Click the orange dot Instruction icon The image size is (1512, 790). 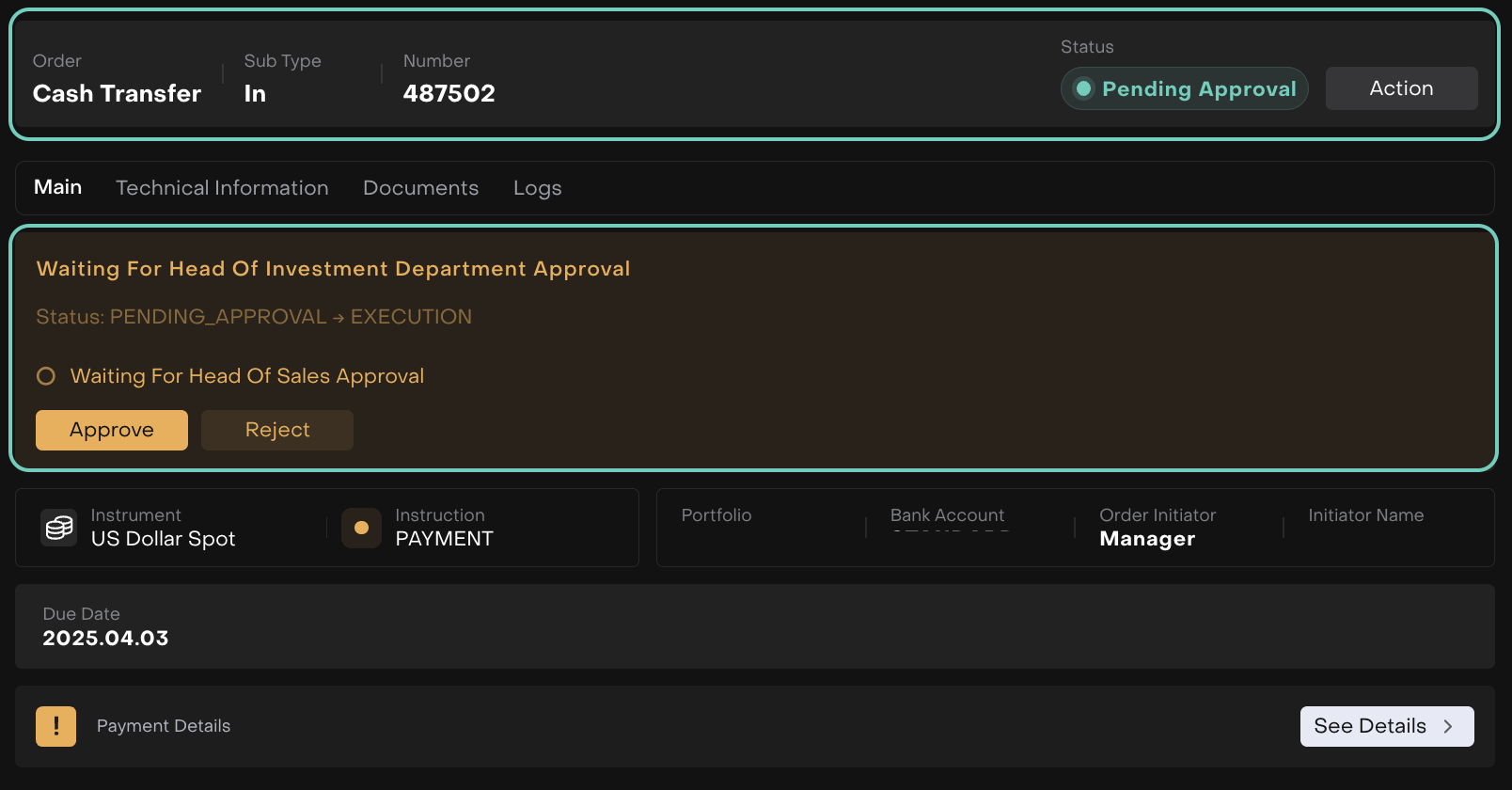point(361,528)
